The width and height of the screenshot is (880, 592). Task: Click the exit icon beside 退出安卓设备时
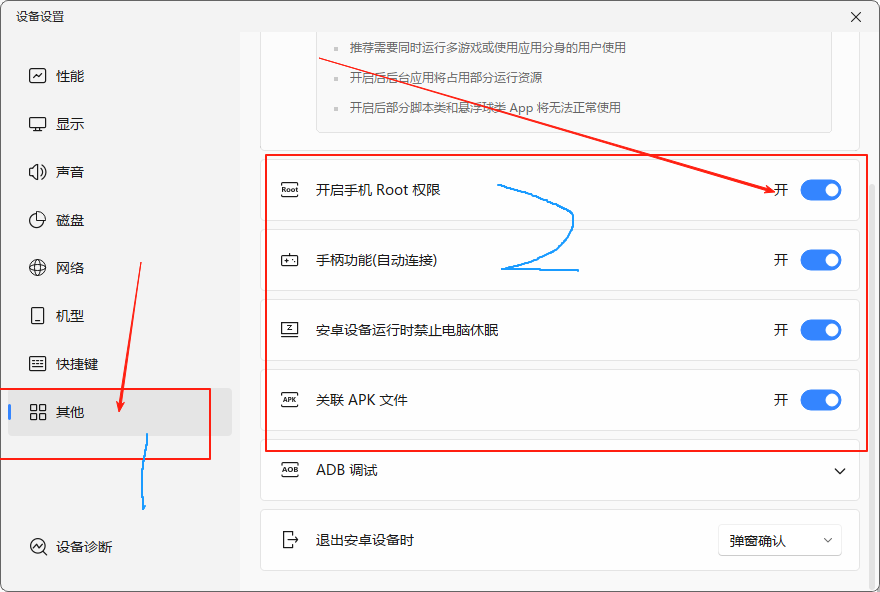pyautogui.click(x=290, y=540)
